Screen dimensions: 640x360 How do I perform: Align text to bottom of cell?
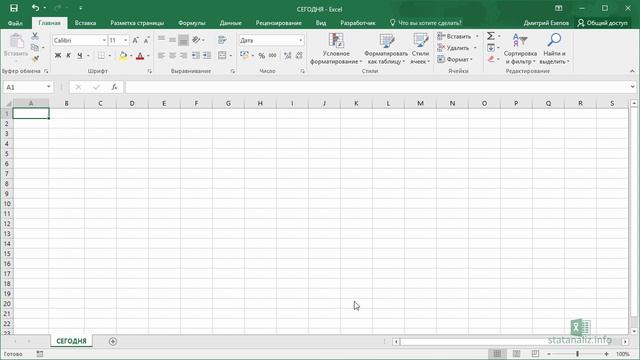[x=183, y=40]
